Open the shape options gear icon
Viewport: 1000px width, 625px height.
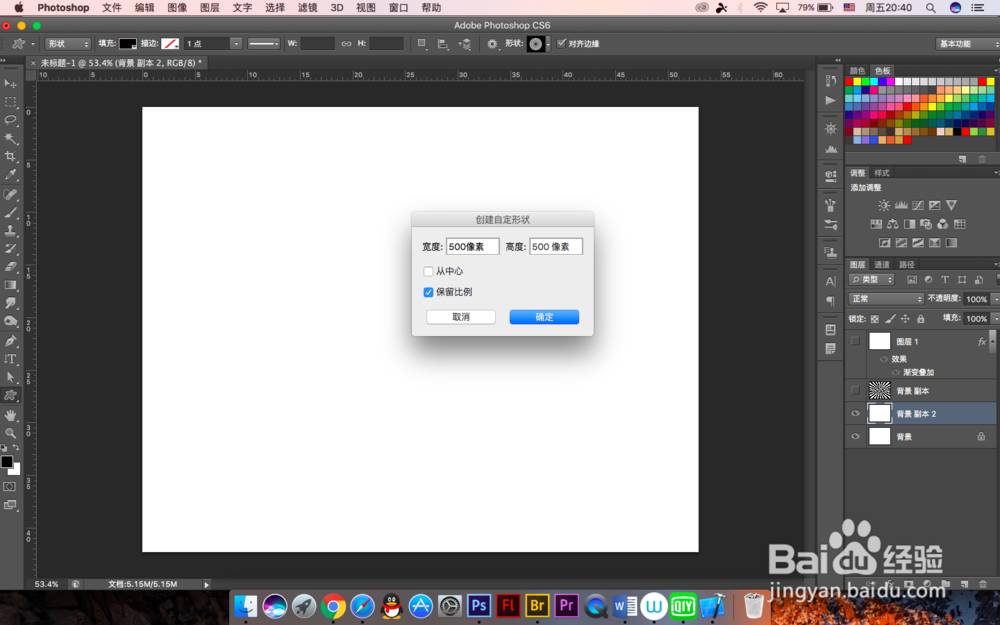point(492,43)
